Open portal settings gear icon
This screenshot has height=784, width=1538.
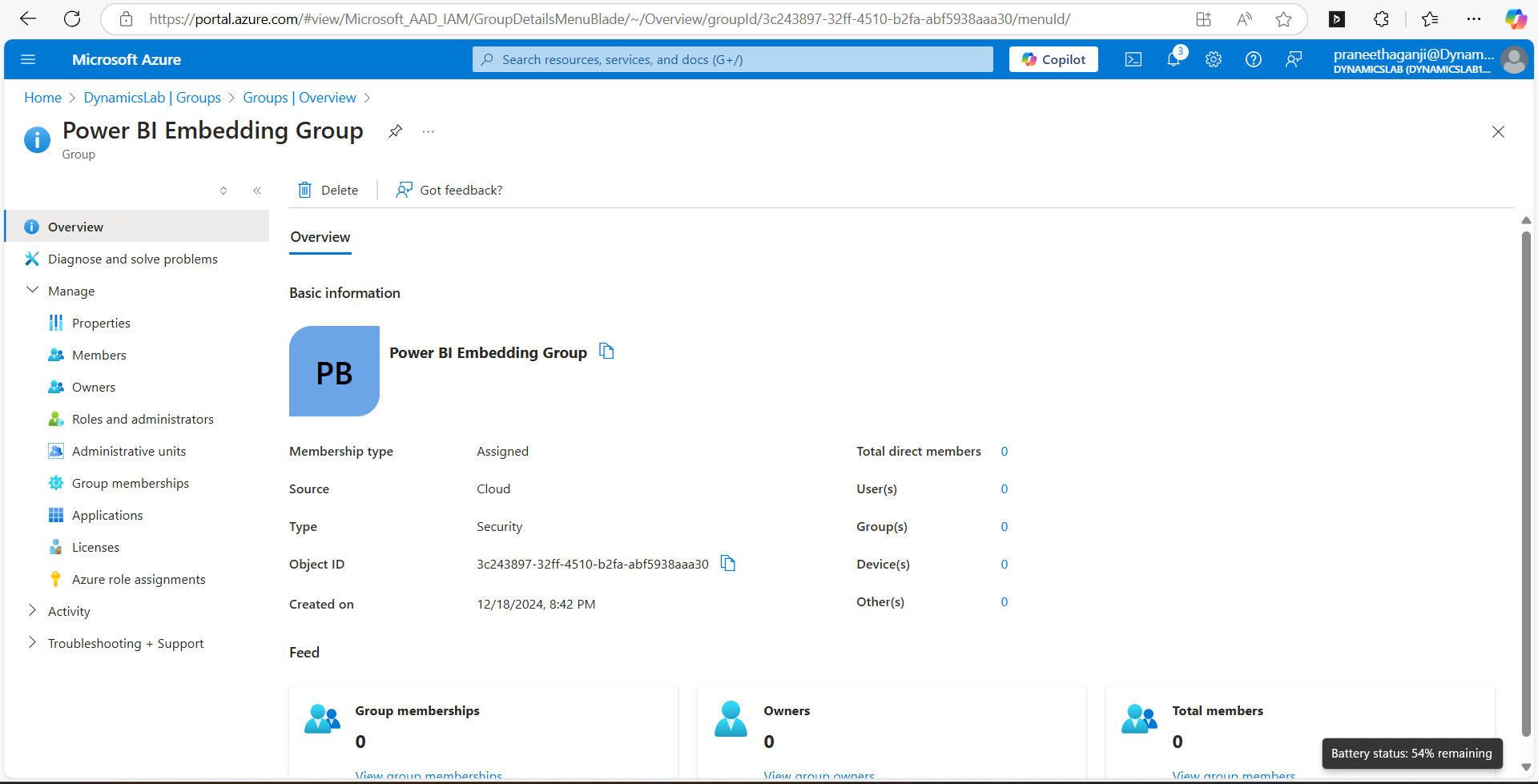point(1213,59)
